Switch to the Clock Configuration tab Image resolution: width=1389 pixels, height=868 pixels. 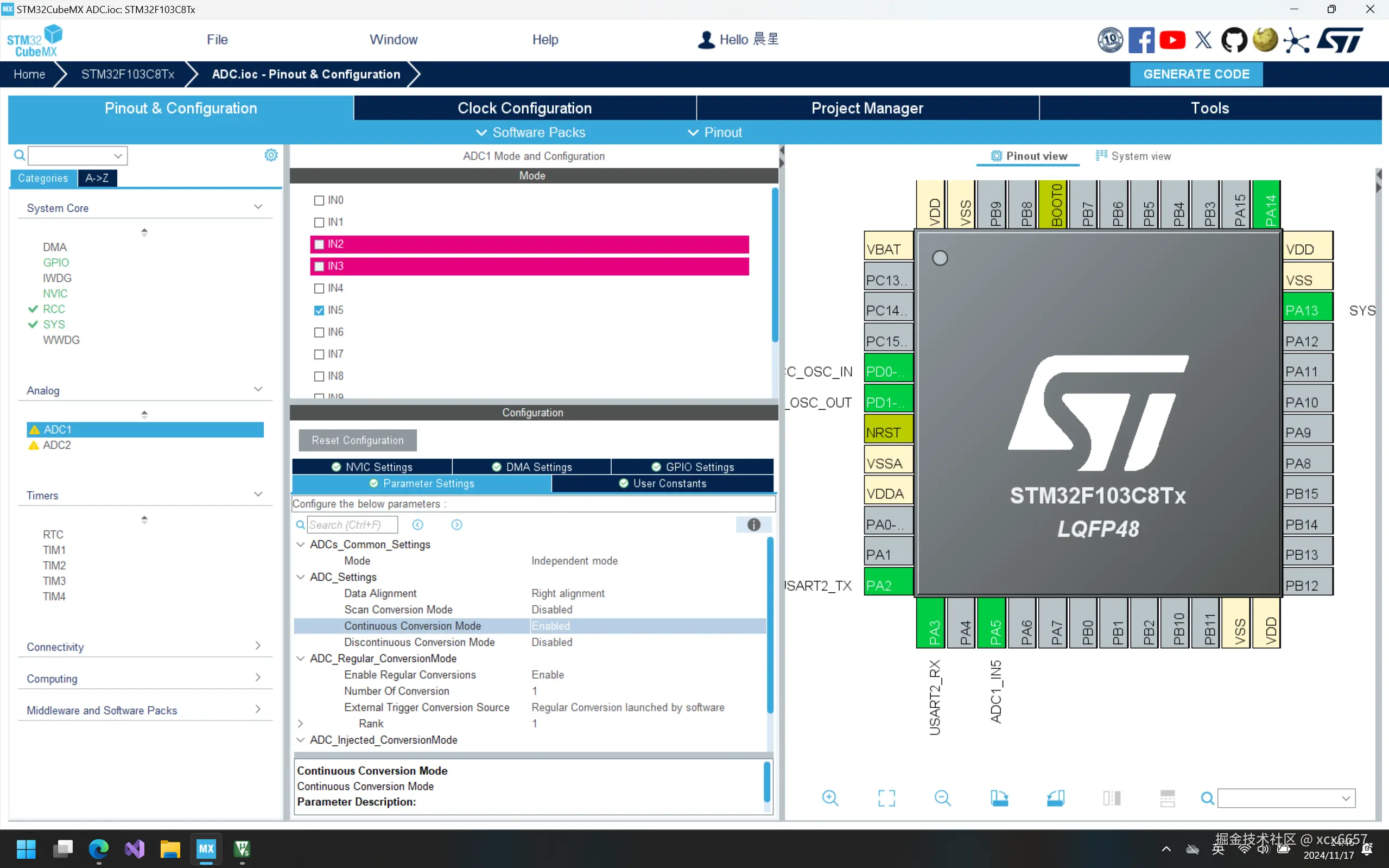(524, 108)
